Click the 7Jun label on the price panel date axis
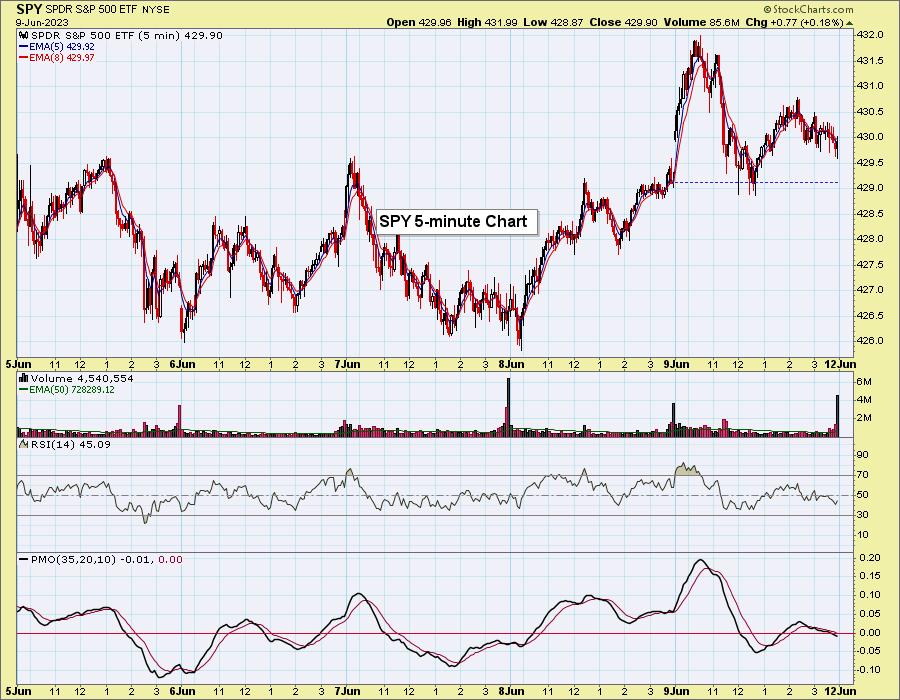 coord(347,364)
